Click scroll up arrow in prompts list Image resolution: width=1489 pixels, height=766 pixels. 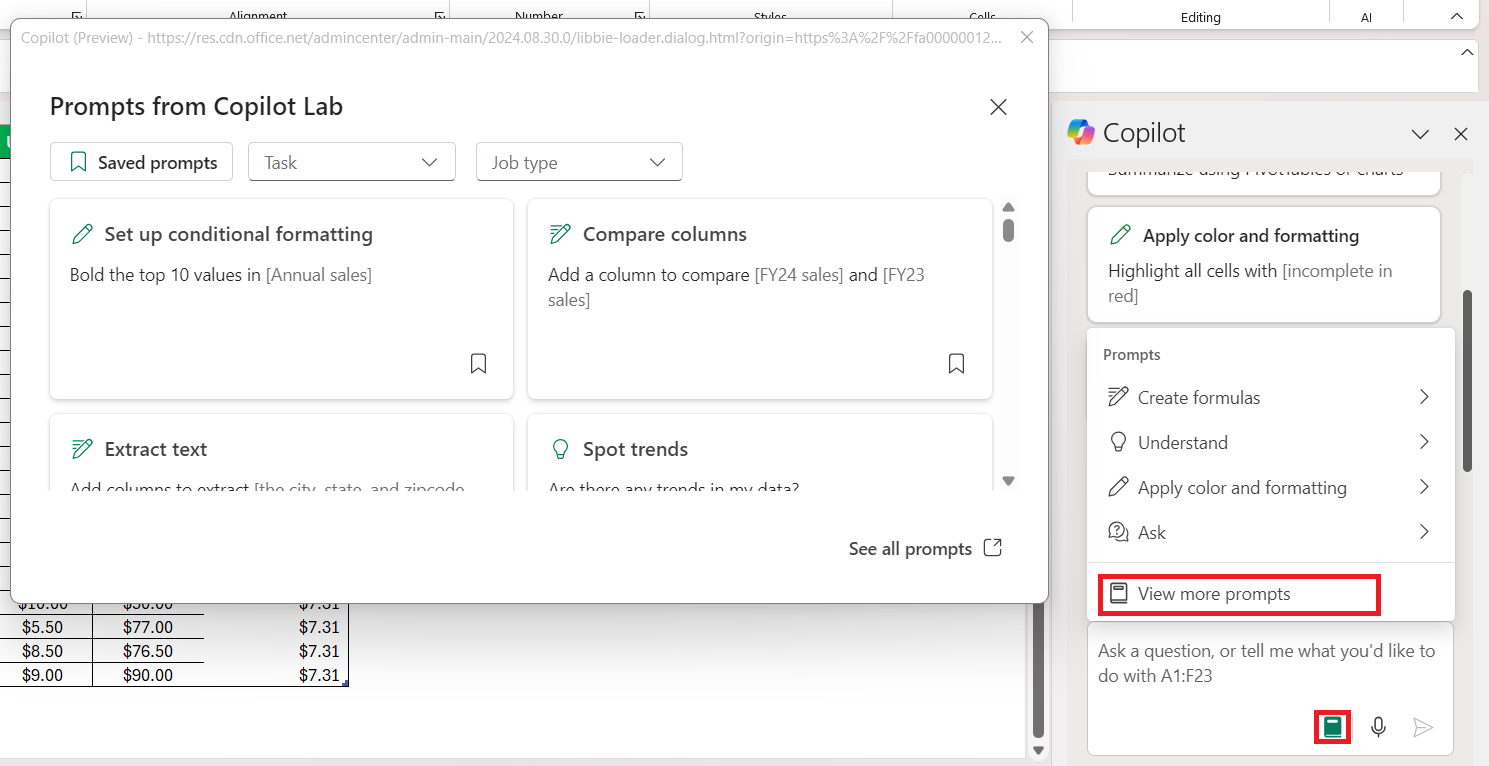click(1008, 207)
